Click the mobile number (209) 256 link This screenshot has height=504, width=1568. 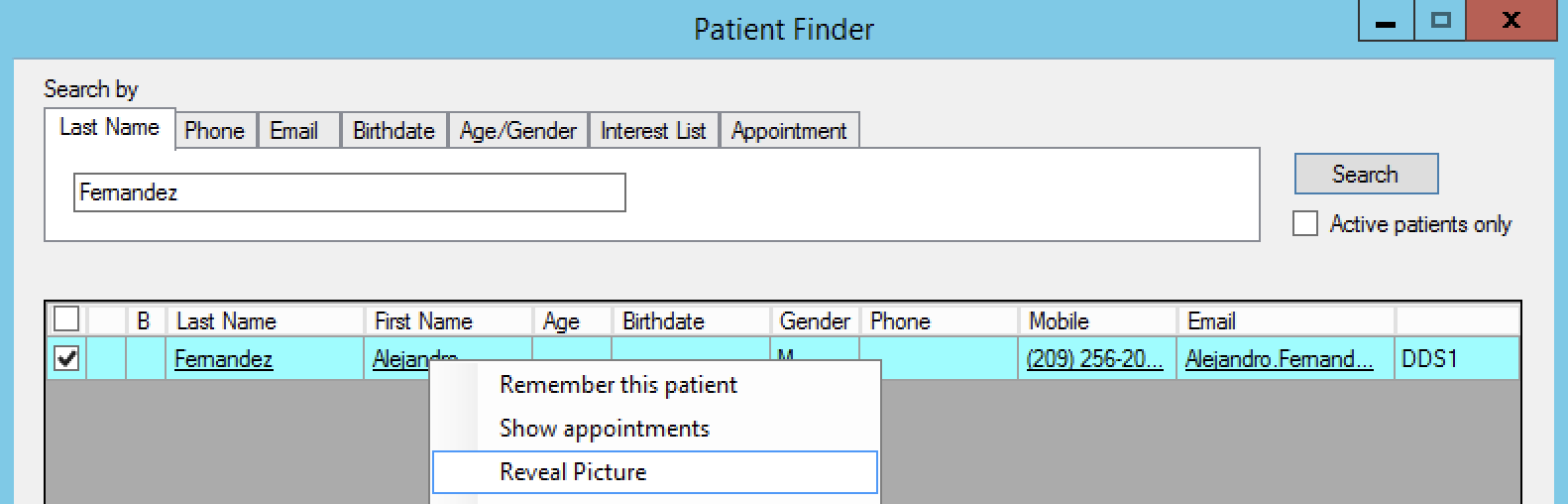(1094, 359)
